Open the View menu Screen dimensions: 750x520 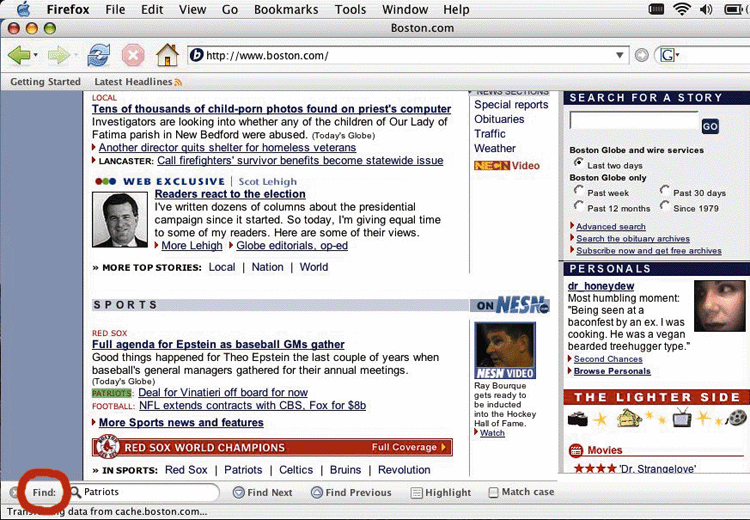192,9
